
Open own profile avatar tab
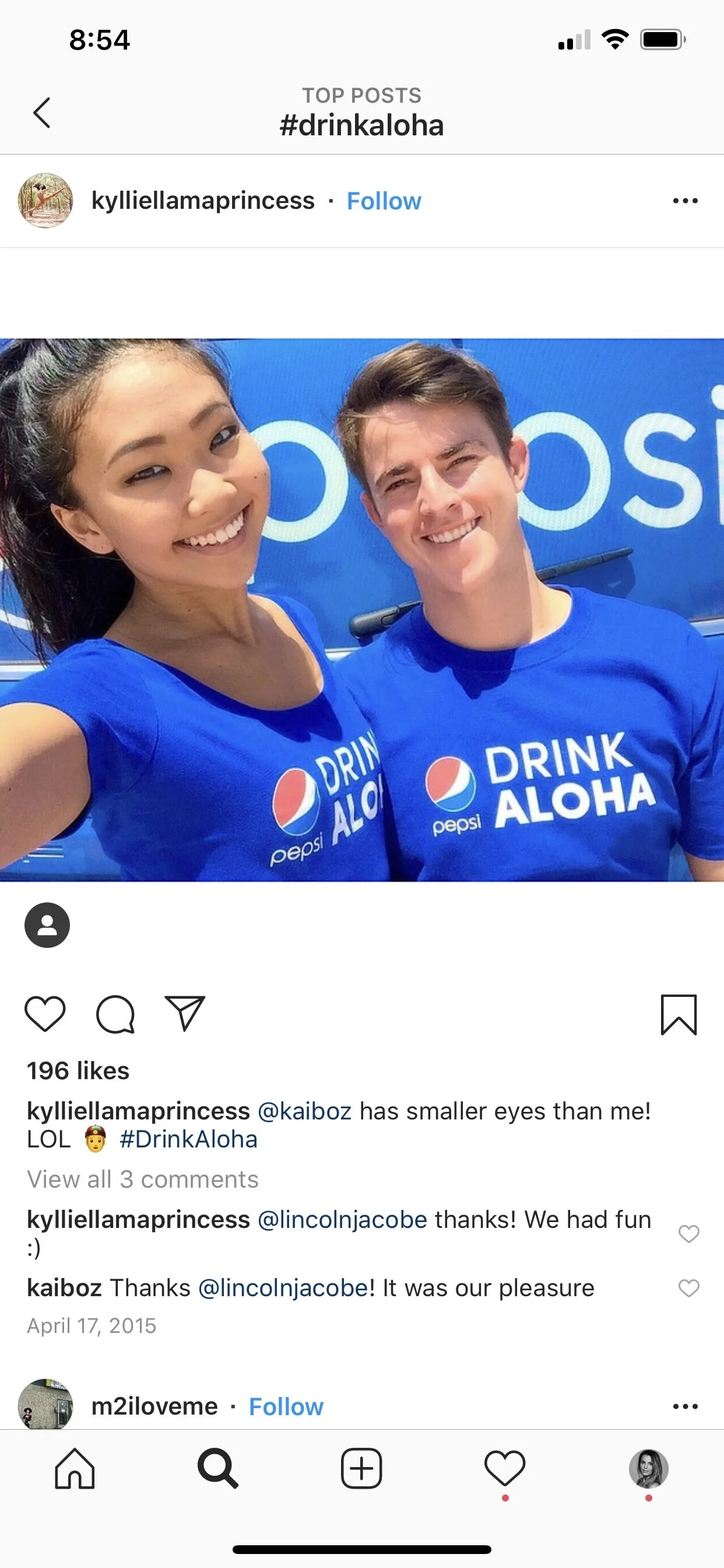point(649,1469)
